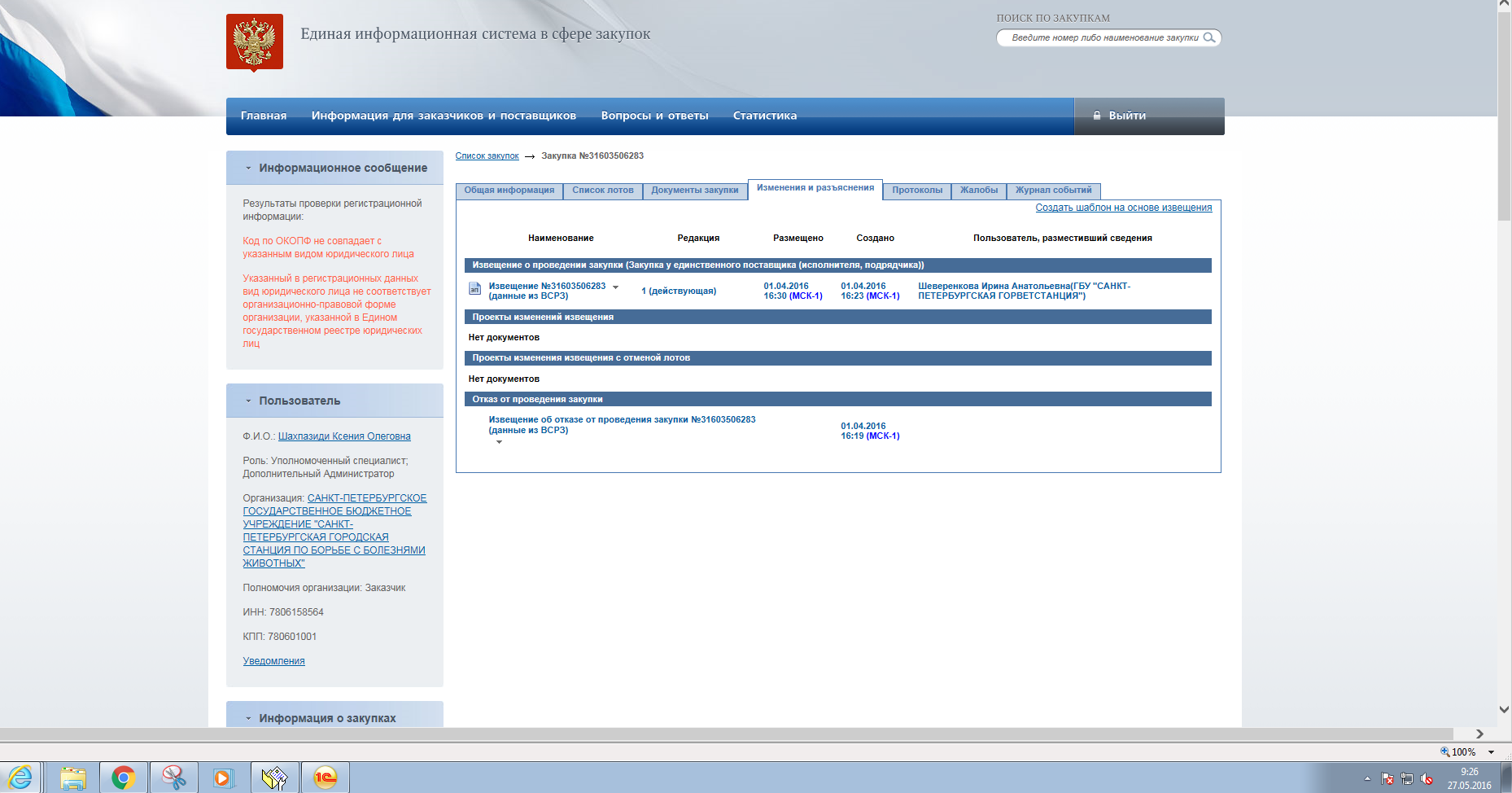1512x793 pixels.
Task: Open dropdown arrow under refusal notice link
Action: pyautogui.click(x=499, y=442)
